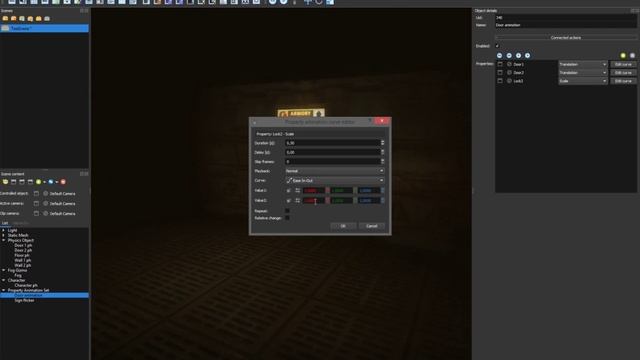The image size is (640, 360).
Task: Click the second minus icon above Properties
Action: point(509,56)
